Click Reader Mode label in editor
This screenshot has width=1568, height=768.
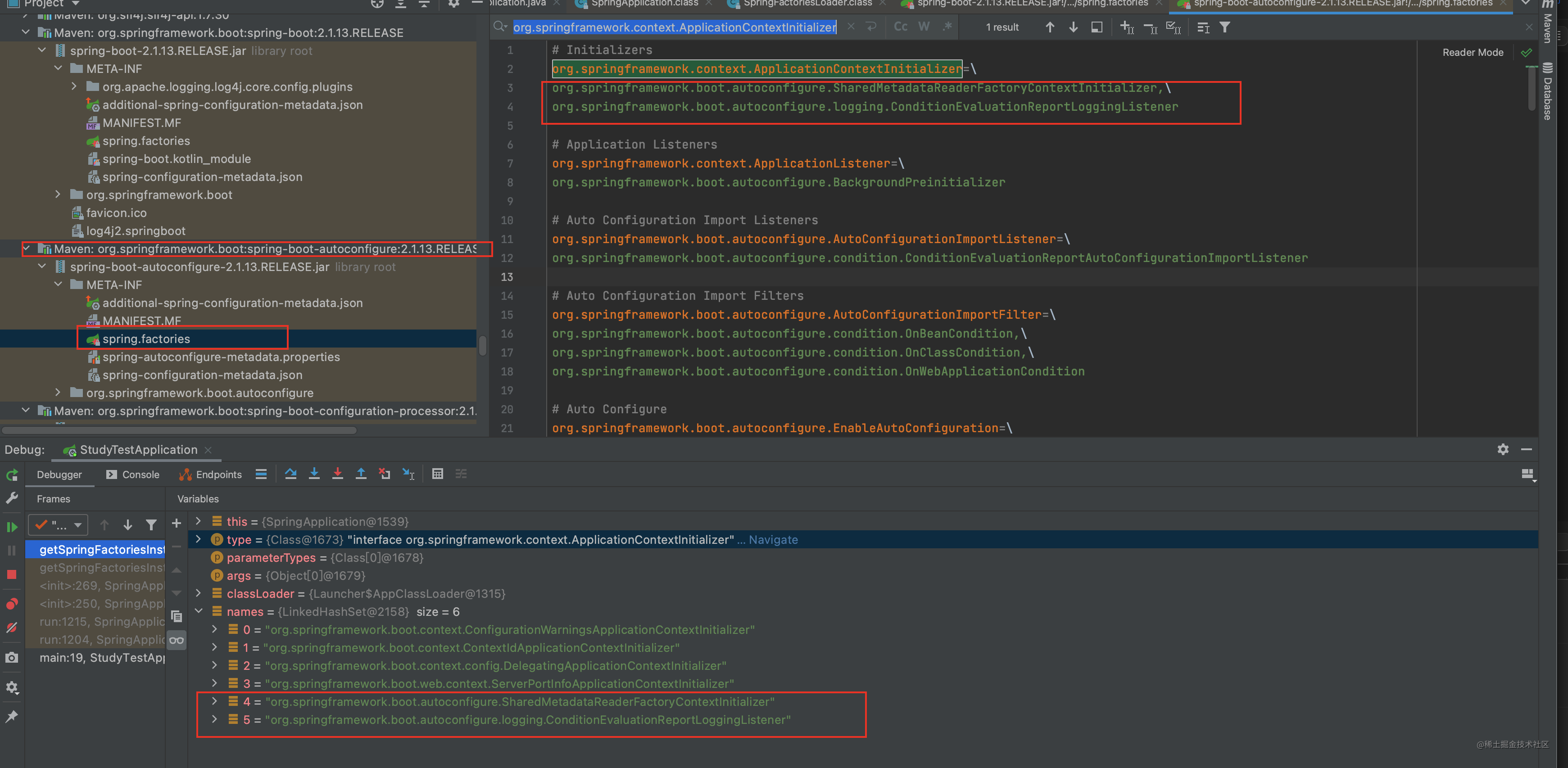pyautogui.click(x=1473, y=52)
